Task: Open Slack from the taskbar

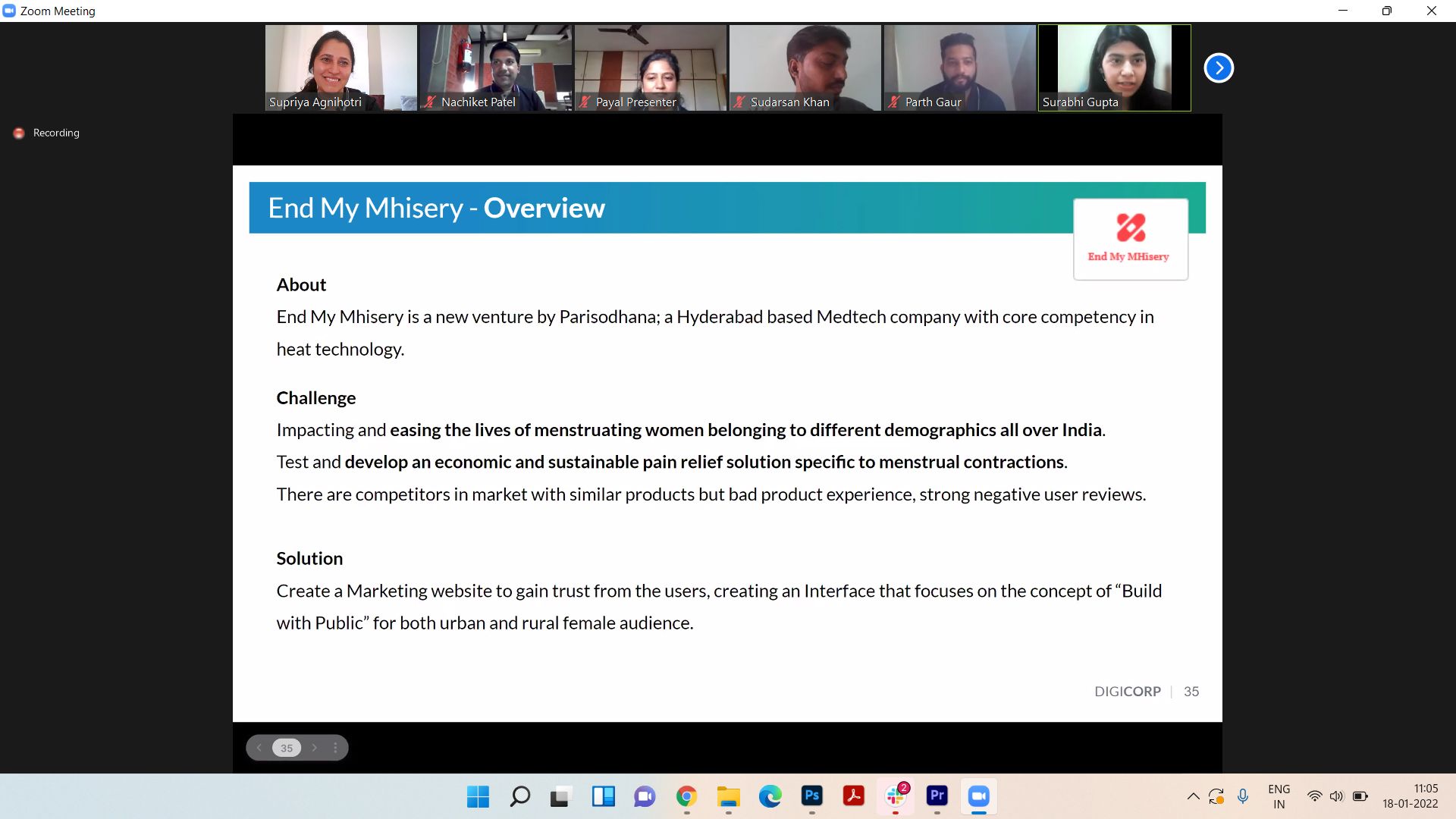Action: (895, 796)
